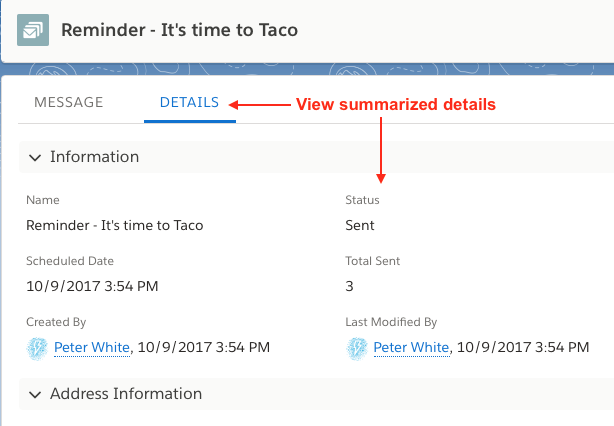This screenshot has height=426, width=614.
Task: Collapse the Address Information section chevron
Action: pos(35,394)
